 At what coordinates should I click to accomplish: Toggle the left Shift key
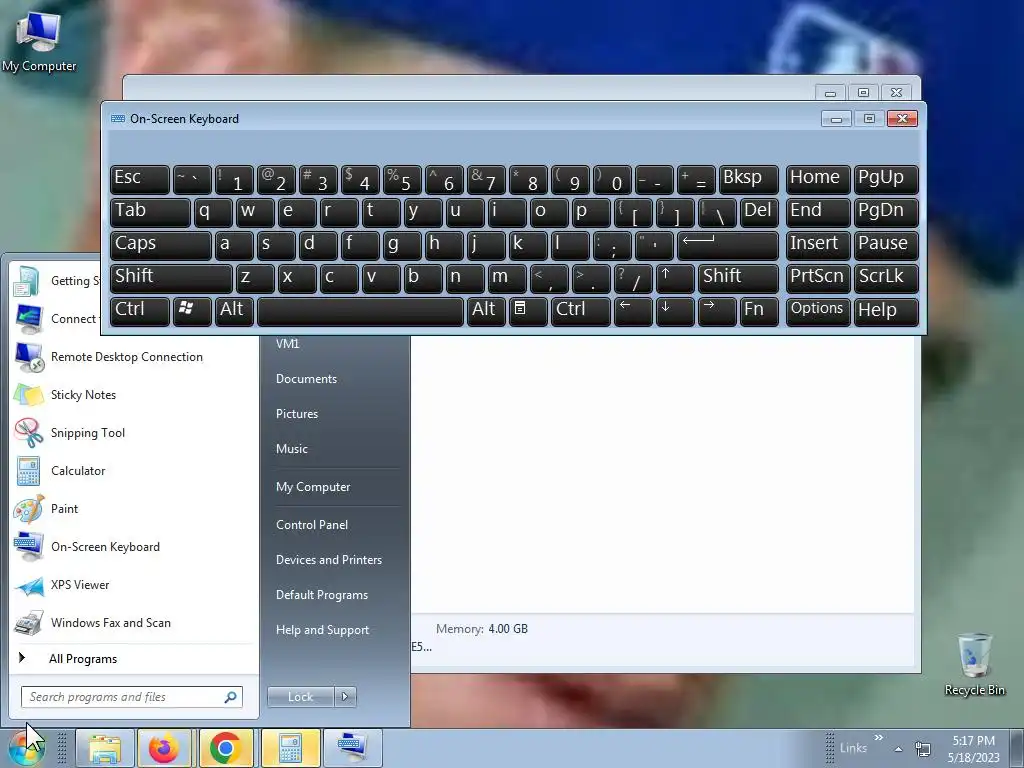(171, 278)
